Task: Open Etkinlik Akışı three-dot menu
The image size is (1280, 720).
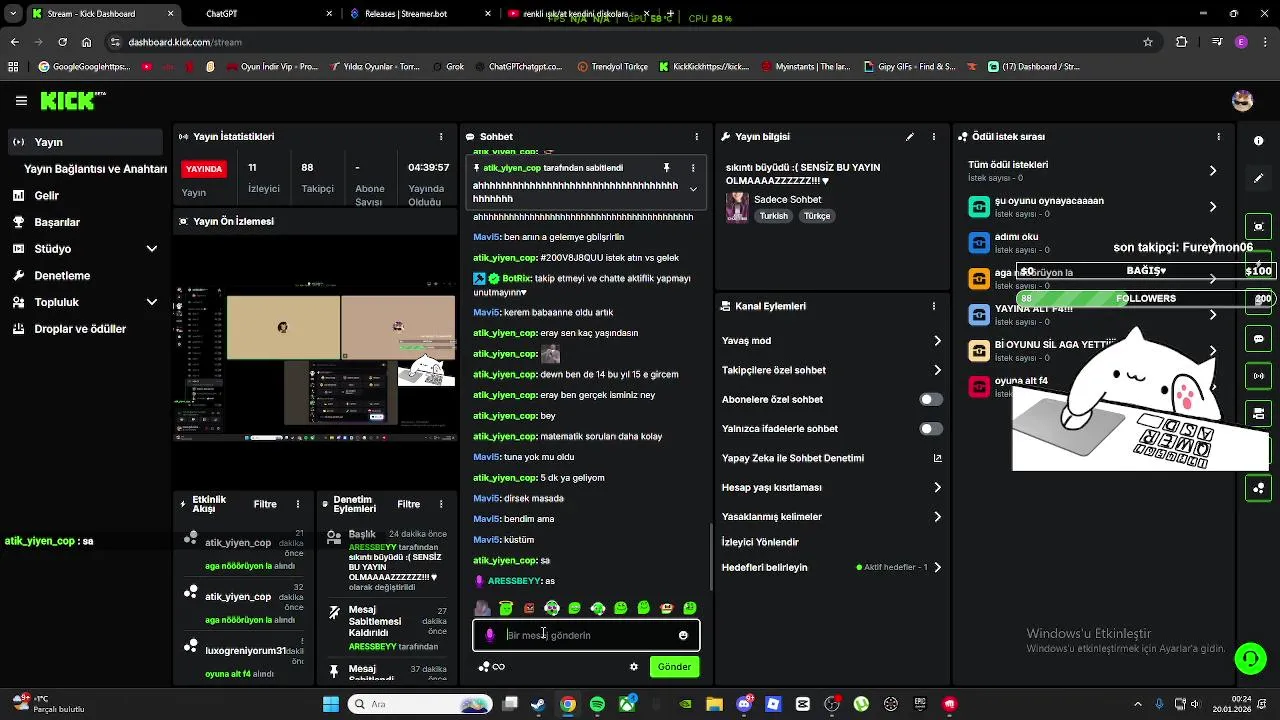Action: point(297,504)
